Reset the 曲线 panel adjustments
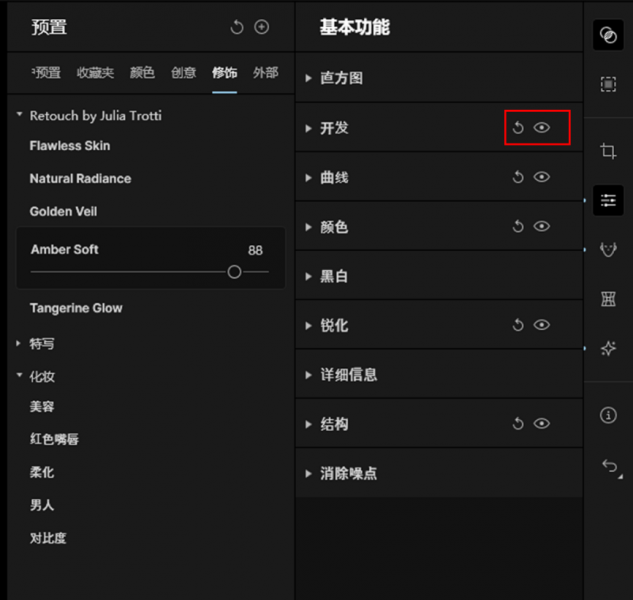Screen dimensions: 633x600 [518, 177]
